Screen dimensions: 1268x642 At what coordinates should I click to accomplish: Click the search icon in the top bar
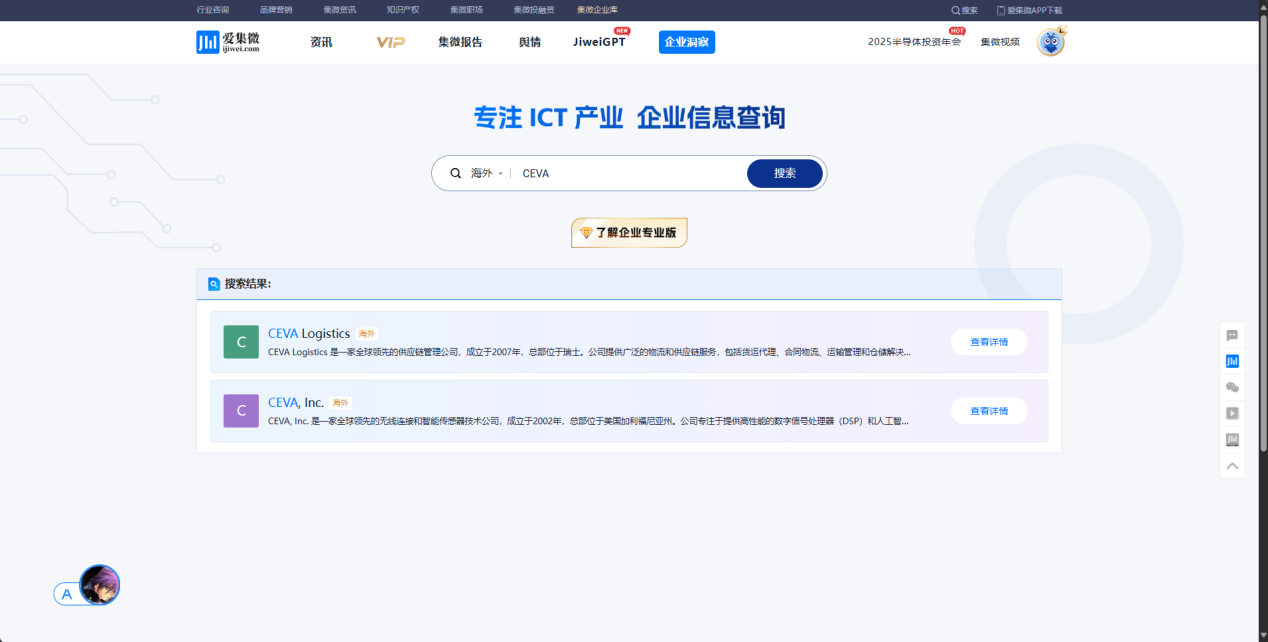pos(955,10)
